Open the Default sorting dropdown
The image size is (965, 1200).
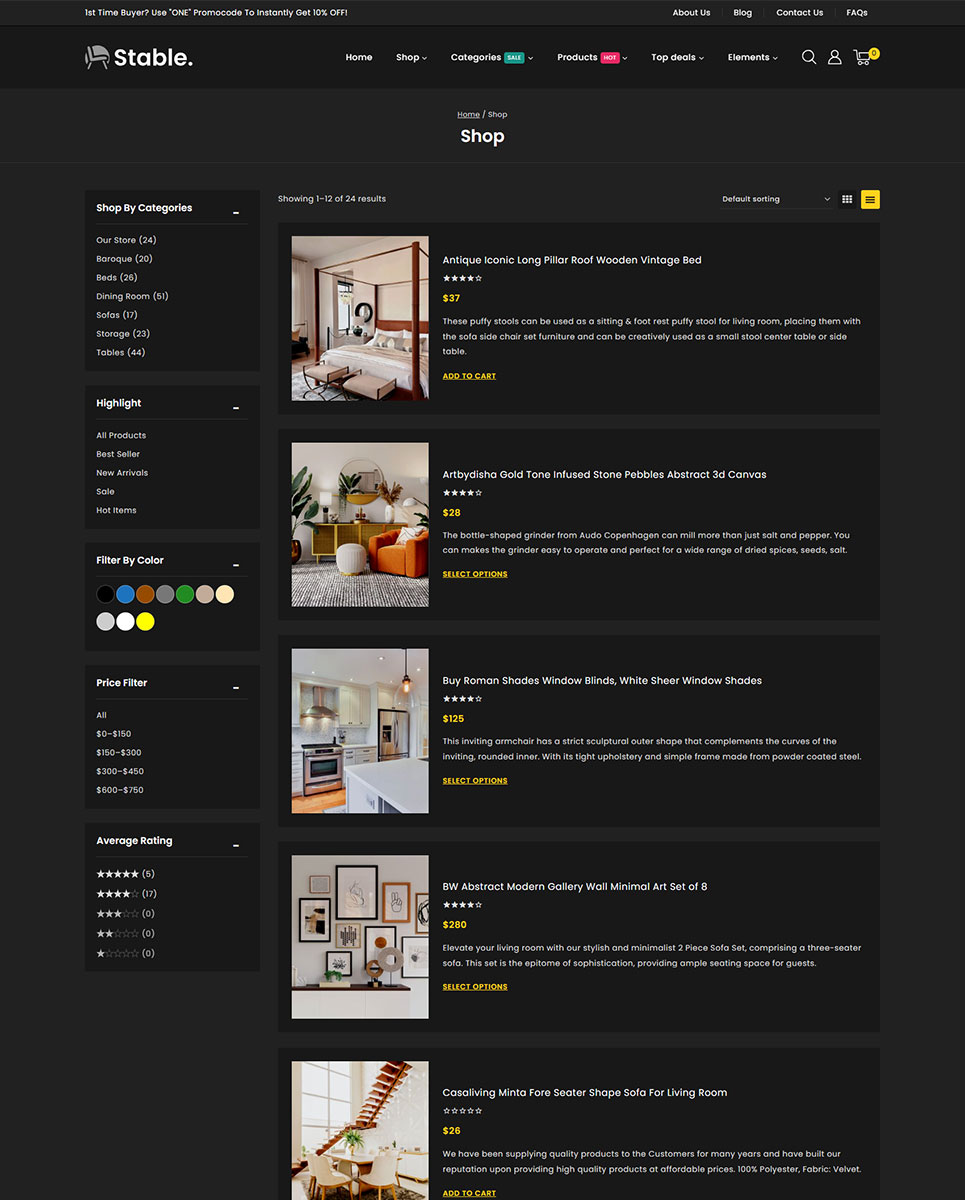(x=776, y=199)
